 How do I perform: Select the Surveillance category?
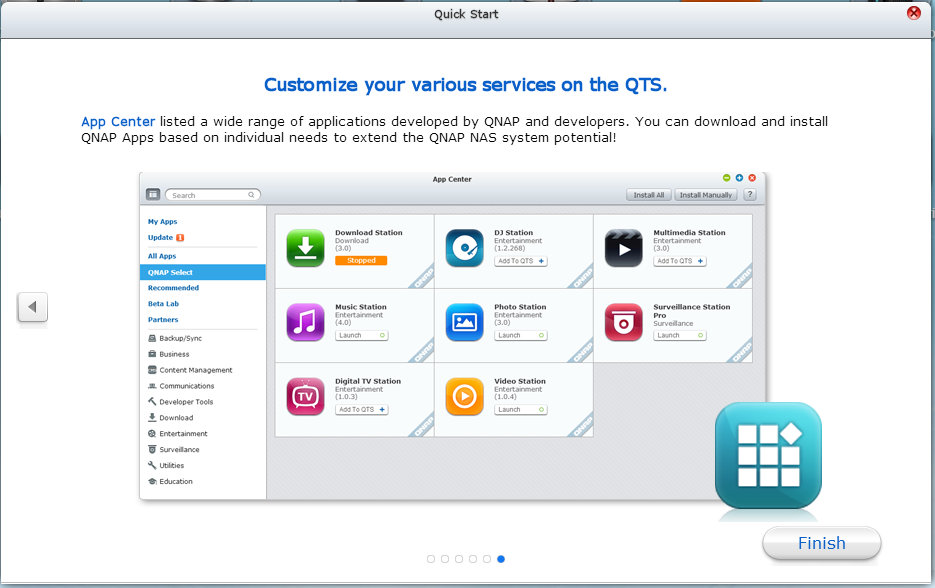174,450
